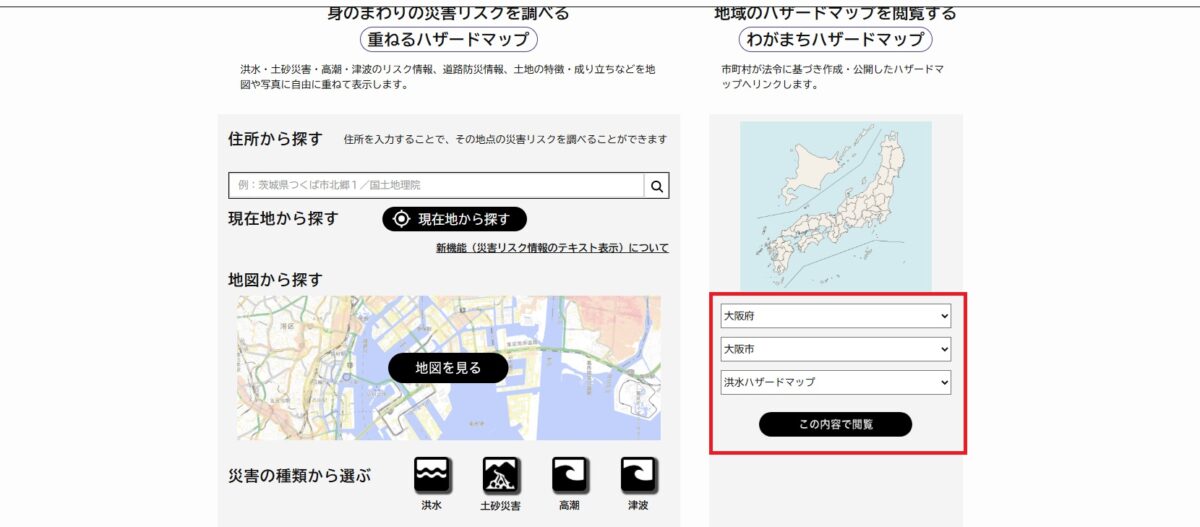This screenshot has height=527, width=1200.
Task: Click the crosshair icon in 現在地から探す button
Action: pyautogui.click(x=401, y=219)
